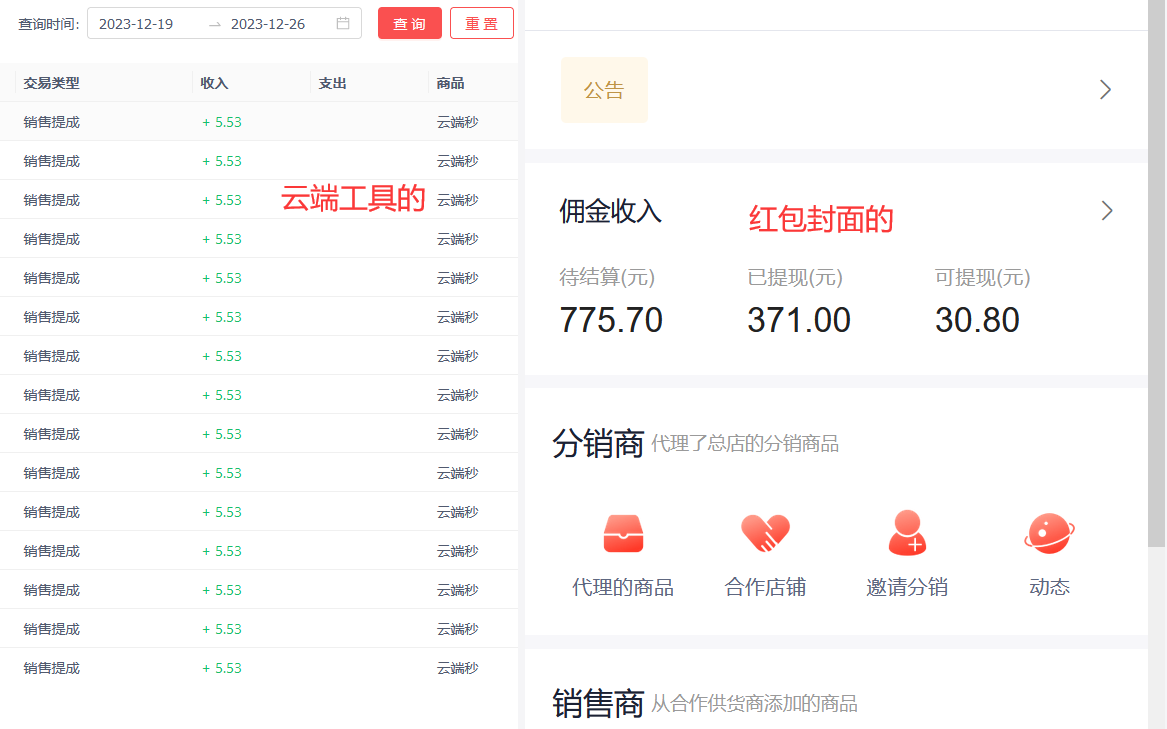Click the 支出 column header

(x=332, y=83)
